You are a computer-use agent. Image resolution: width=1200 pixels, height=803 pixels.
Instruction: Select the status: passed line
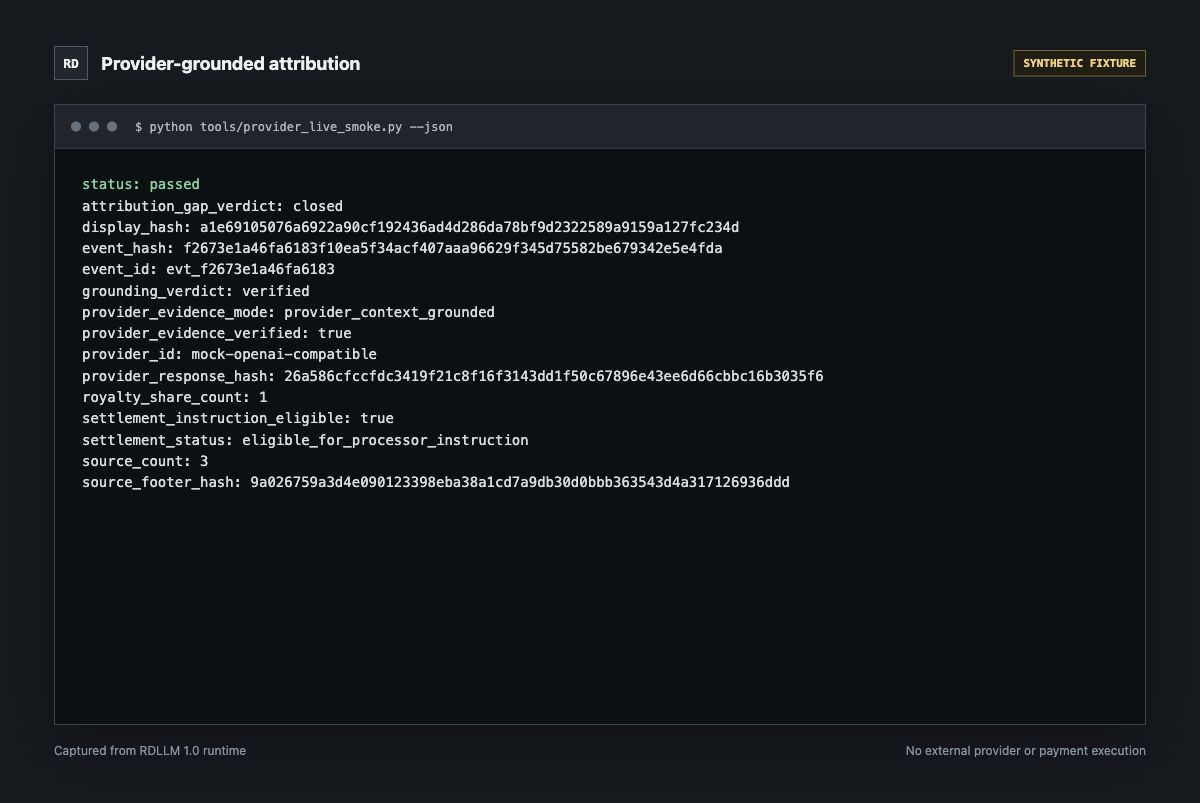click(x=141, y=184)
